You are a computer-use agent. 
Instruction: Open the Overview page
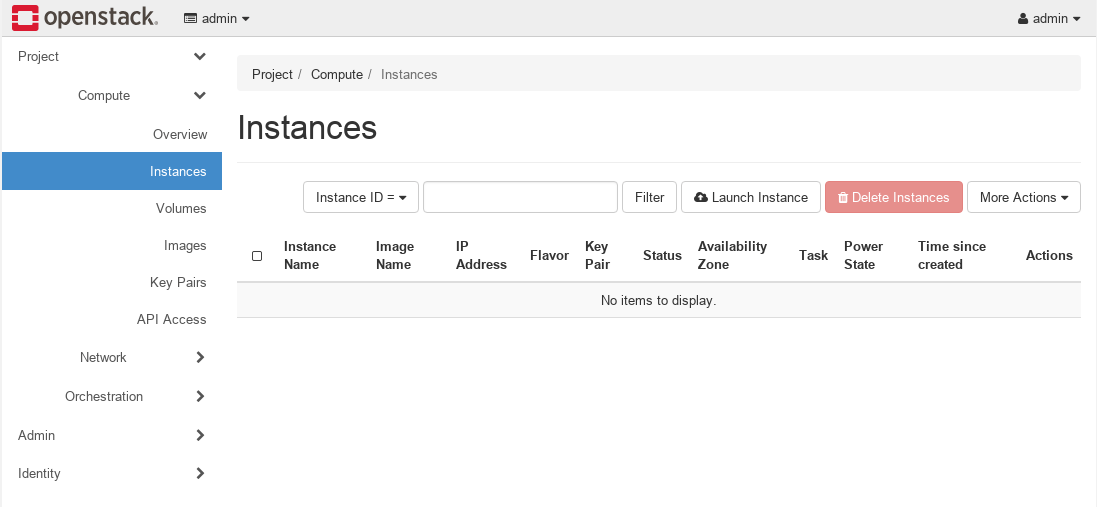pyautogui.click(x=181, y=134)
